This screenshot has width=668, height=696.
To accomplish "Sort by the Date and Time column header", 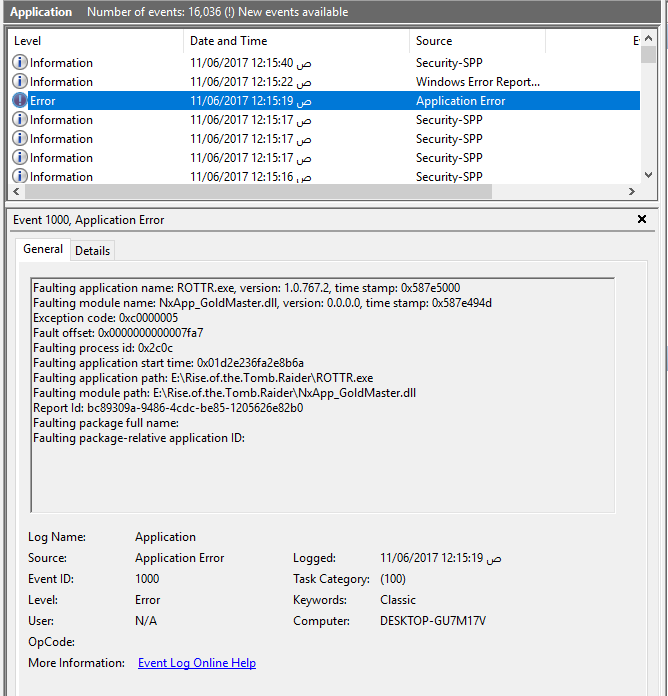I will pyautogui.click(x=295, y=41).
